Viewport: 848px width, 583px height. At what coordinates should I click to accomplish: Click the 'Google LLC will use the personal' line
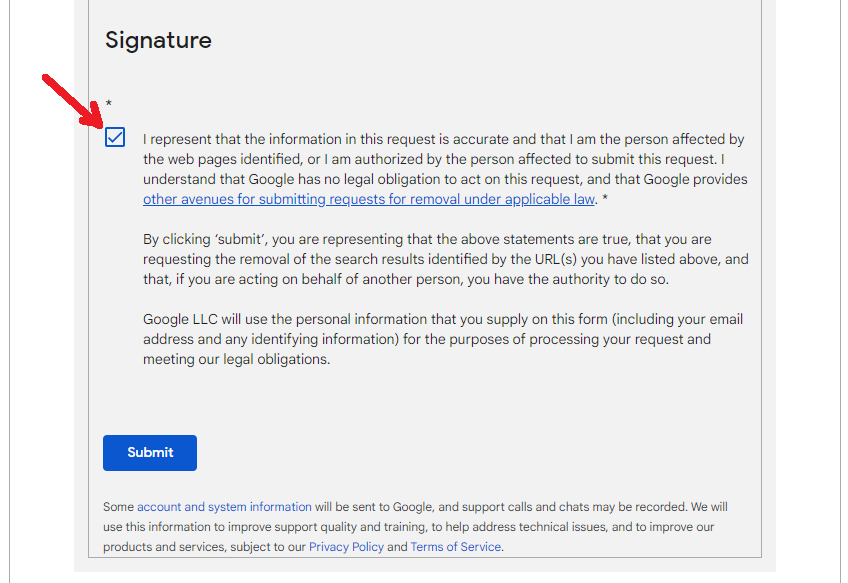coord(443,319)
